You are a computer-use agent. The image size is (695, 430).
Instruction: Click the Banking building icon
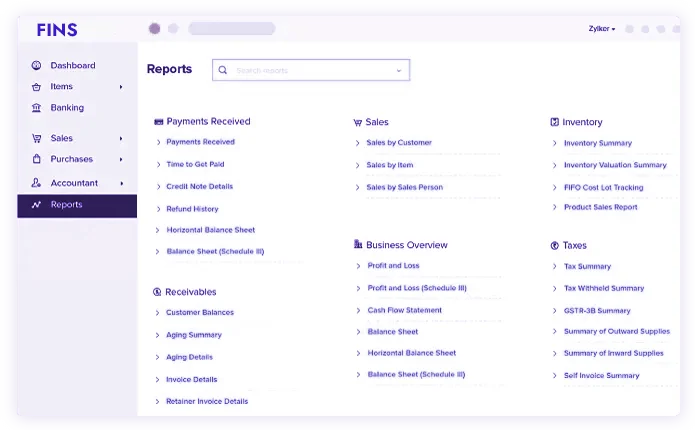pos(36,108)
